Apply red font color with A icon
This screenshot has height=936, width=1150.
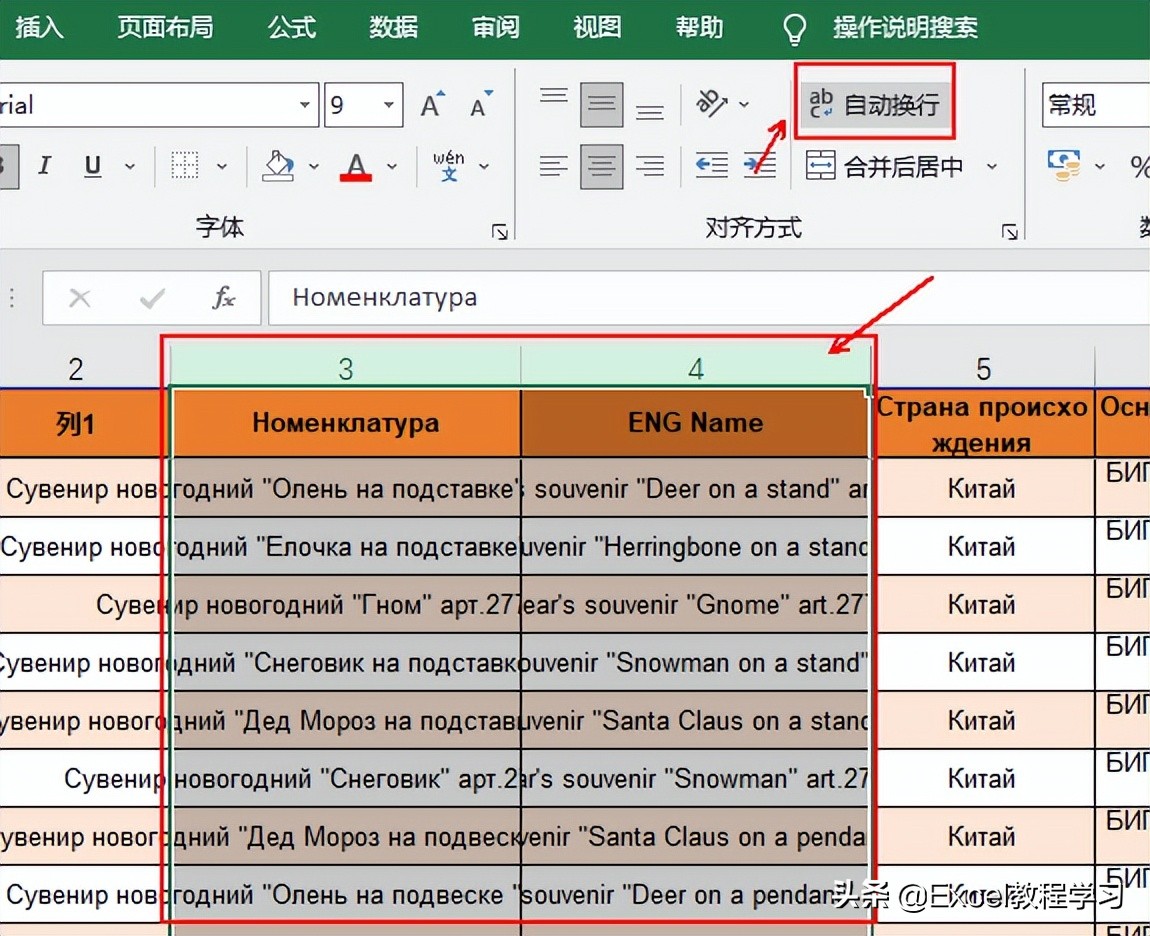coord(356,167)
